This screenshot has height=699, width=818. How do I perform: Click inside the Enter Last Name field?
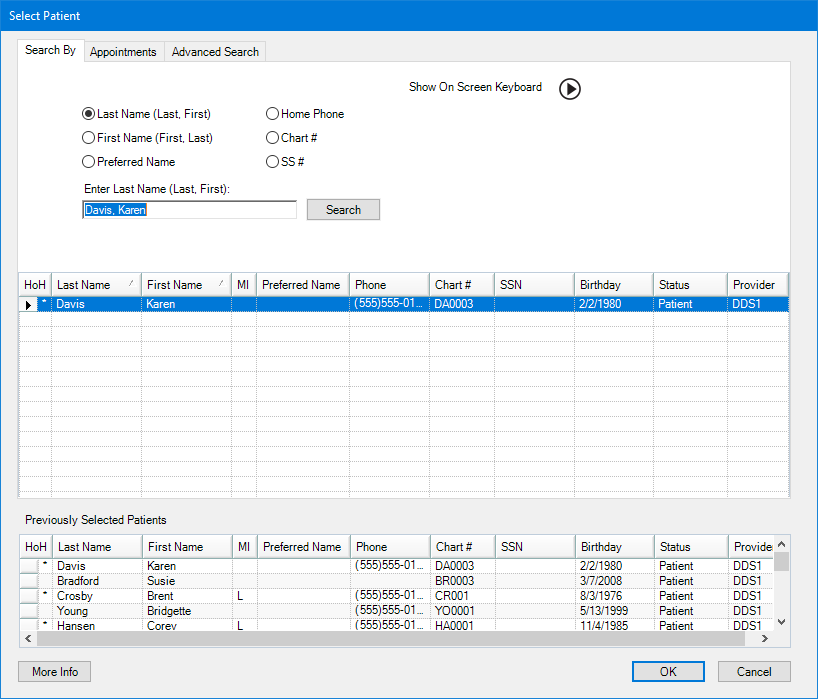189,209
